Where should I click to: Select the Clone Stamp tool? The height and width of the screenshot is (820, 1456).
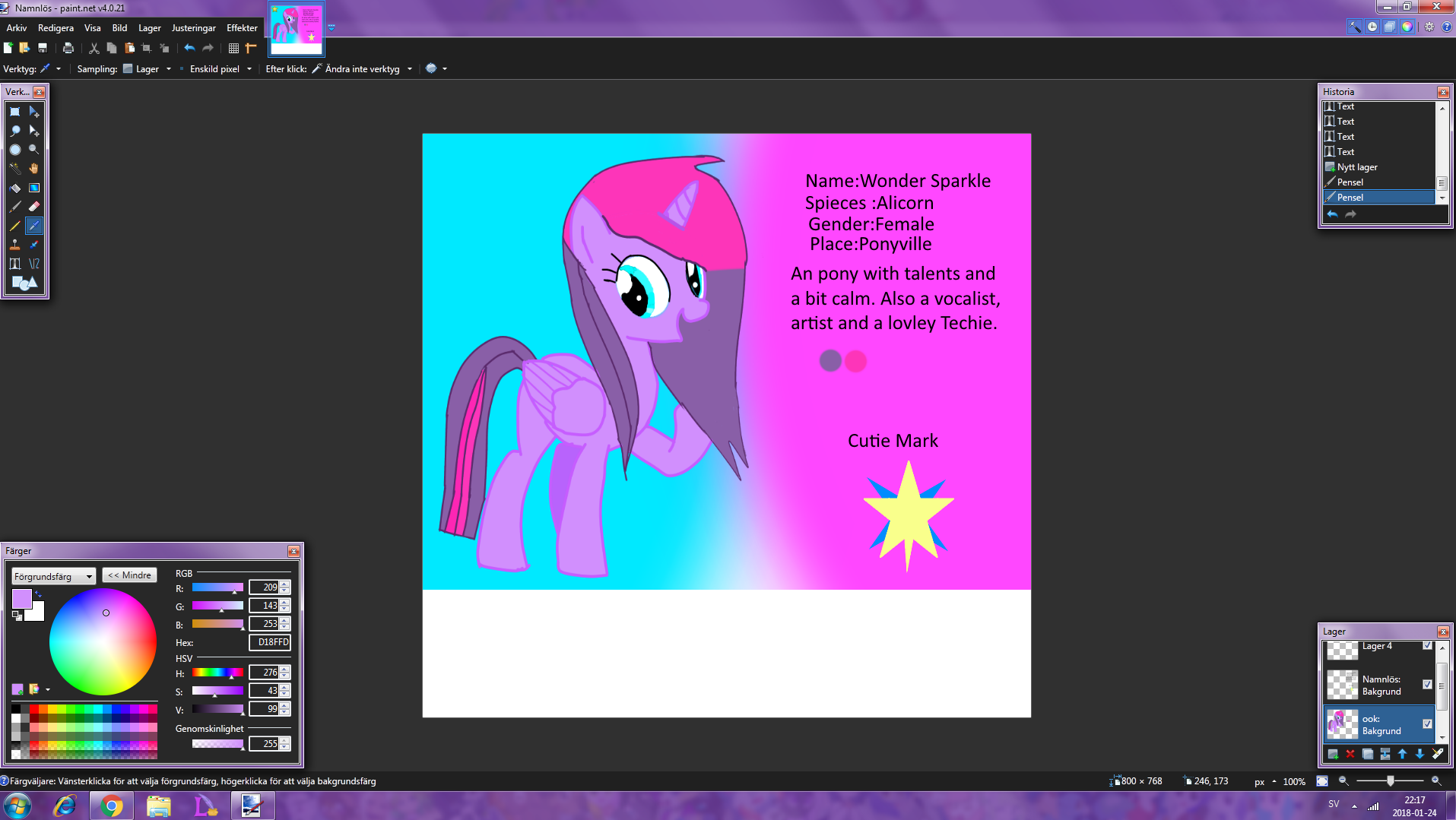pyautogui.click(x=15, y=245)
